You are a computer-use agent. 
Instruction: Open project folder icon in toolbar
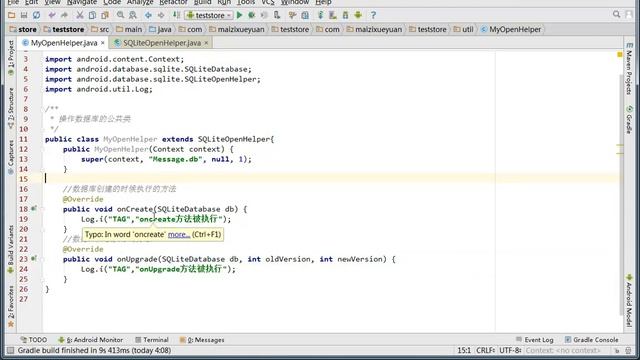tap(11, 16)
